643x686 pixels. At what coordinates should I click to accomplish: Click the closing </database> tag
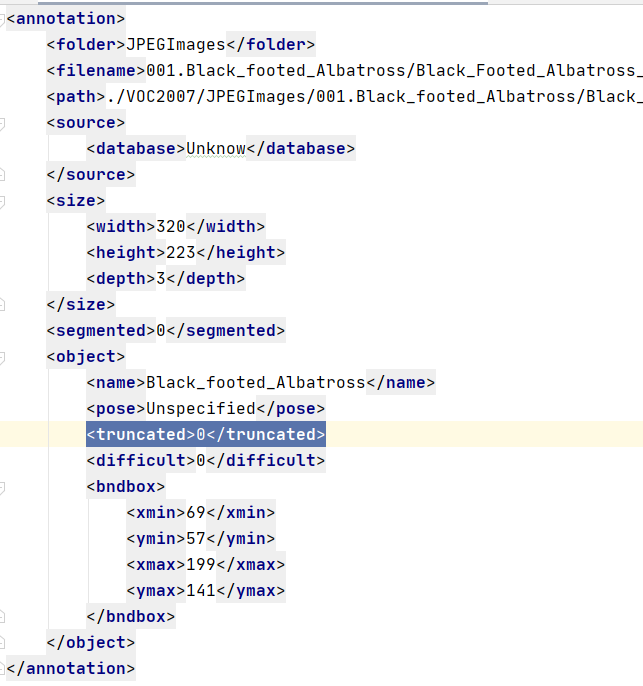[x=301, y=149]
